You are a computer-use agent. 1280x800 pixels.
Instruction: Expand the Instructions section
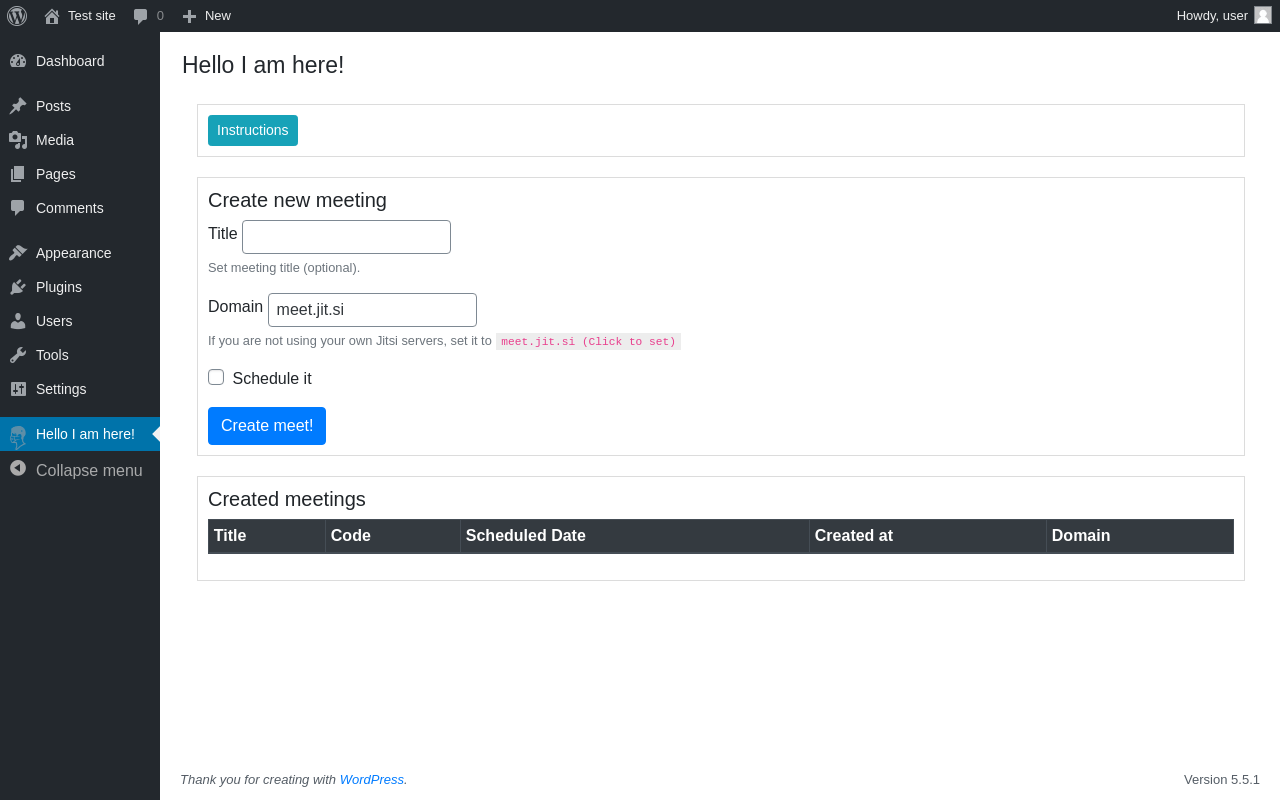point(253,130)
